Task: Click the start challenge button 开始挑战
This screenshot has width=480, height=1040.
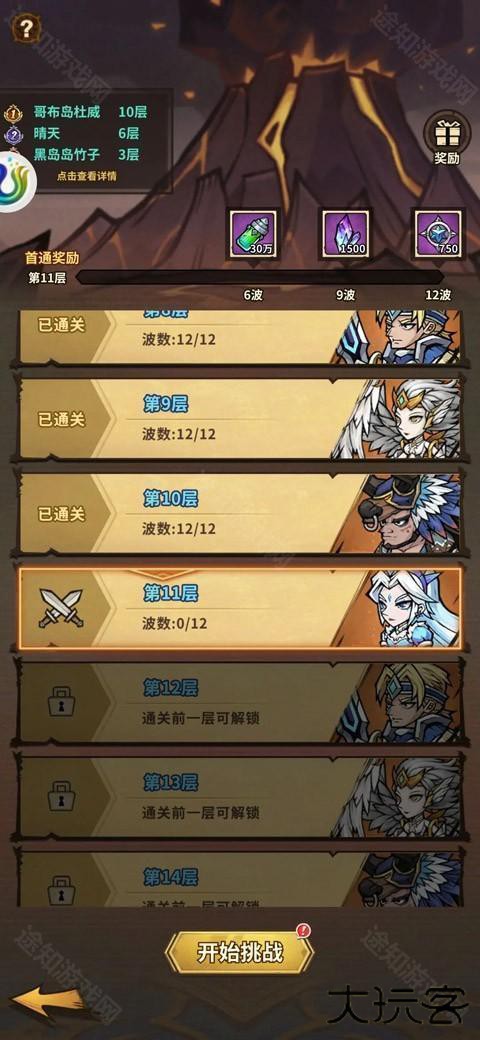Action: [239, 952]
